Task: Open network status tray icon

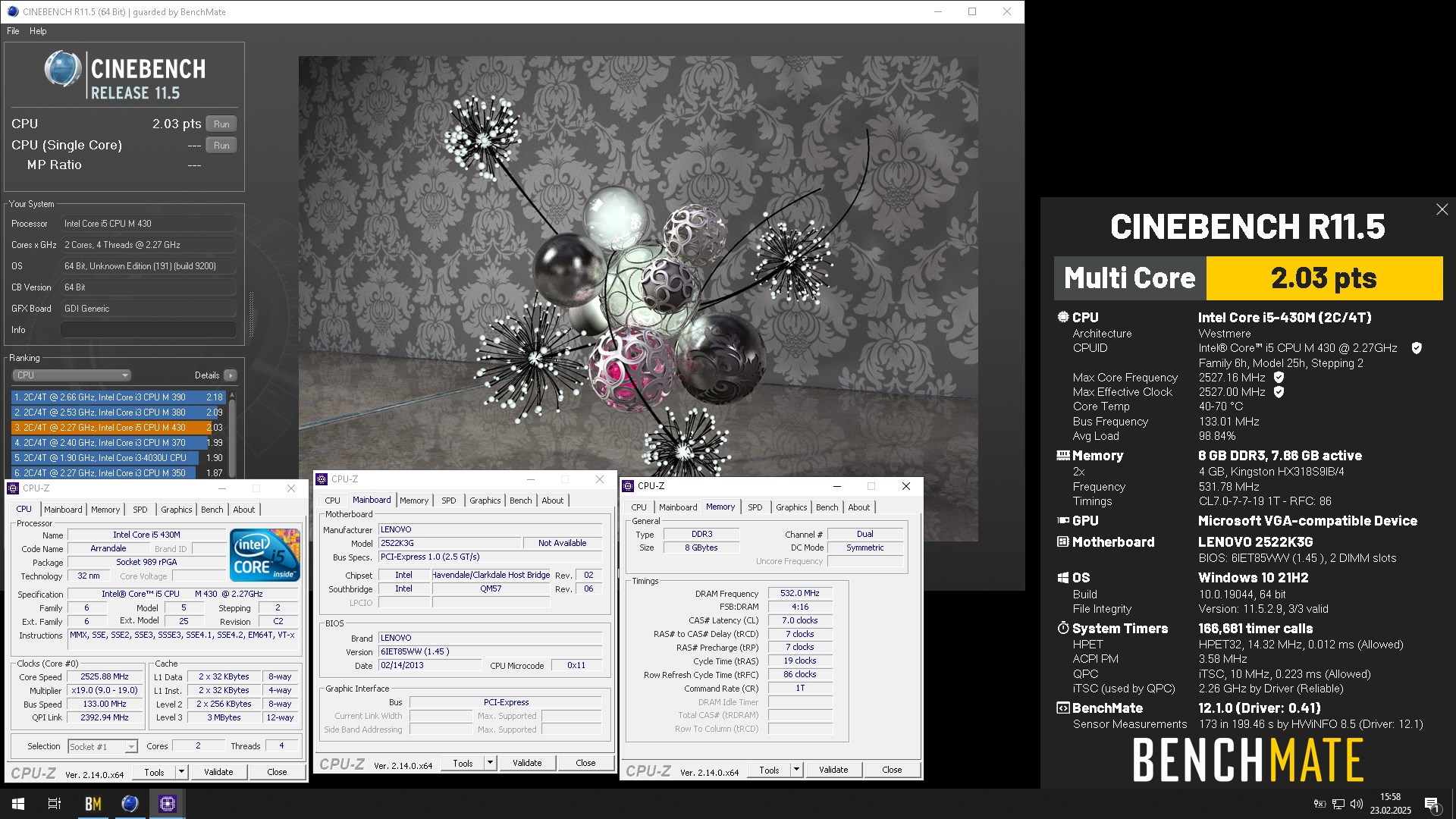Action: click(1338, 804)
